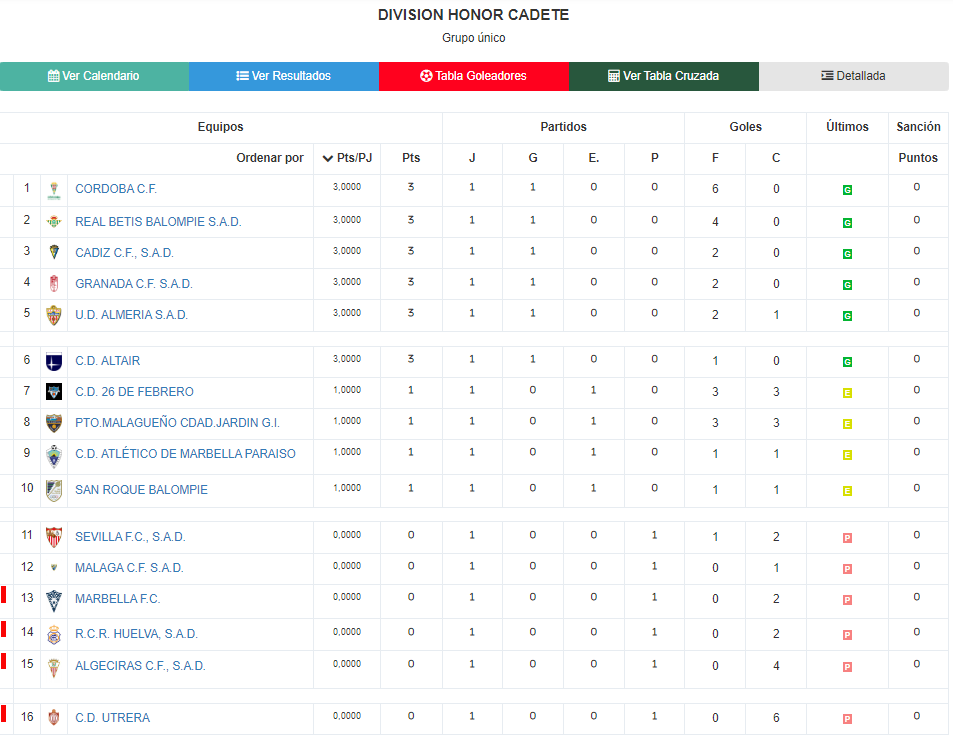Viewport: 953px width, 739px height.
Task: Click the R.C.R. Huelva crest icon
Action: coord(54,634)
